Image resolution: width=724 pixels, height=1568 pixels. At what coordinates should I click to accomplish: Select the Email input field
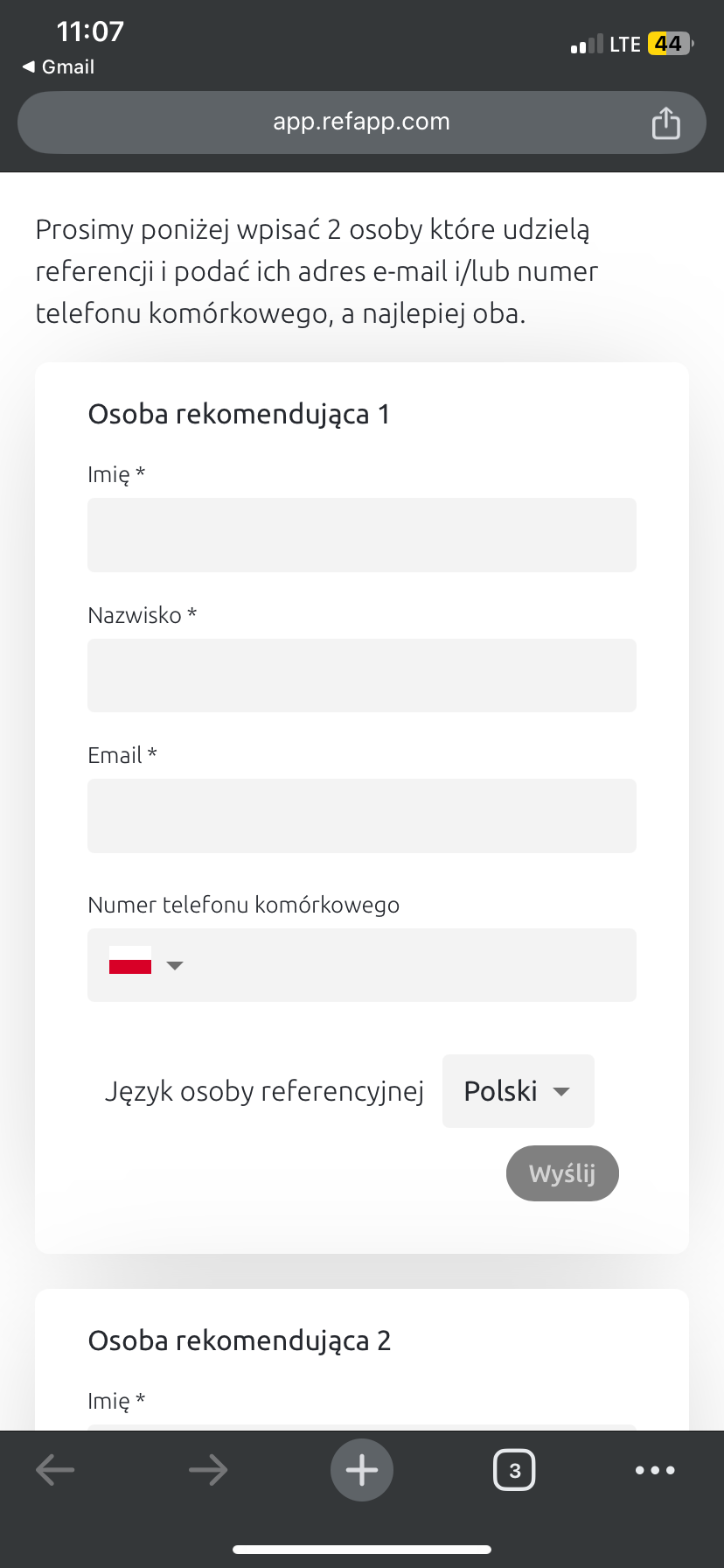point(362,815)
